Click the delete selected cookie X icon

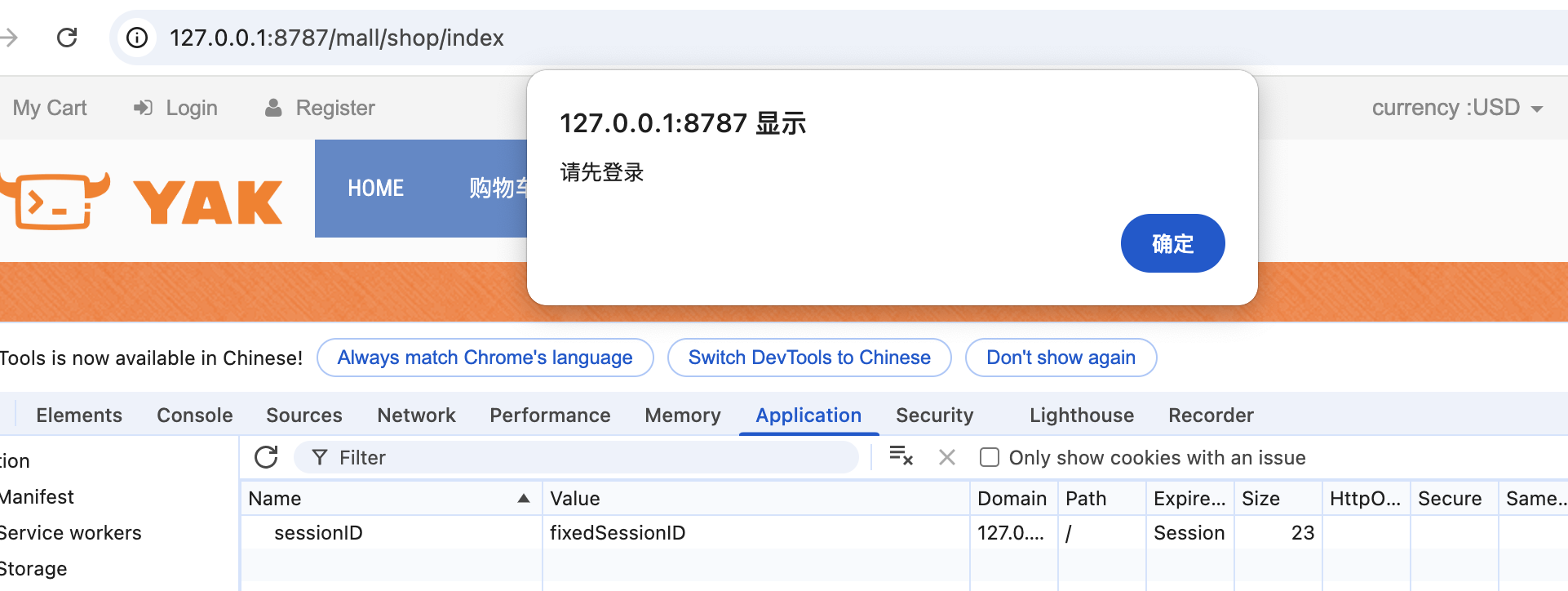[x=946, y=457]
